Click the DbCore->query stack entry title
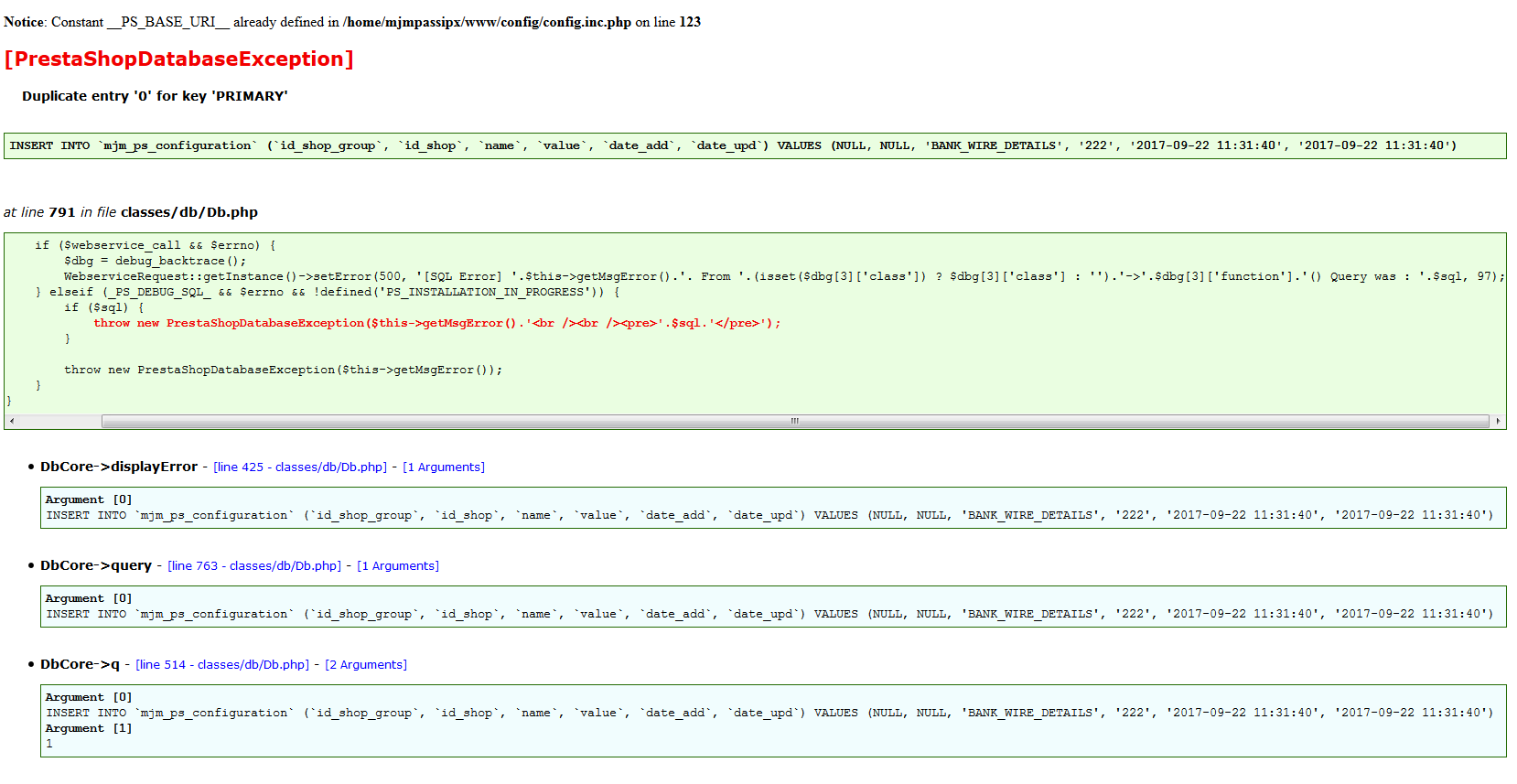The height and width of the screenshot is (784, 1517). [96, 565]
